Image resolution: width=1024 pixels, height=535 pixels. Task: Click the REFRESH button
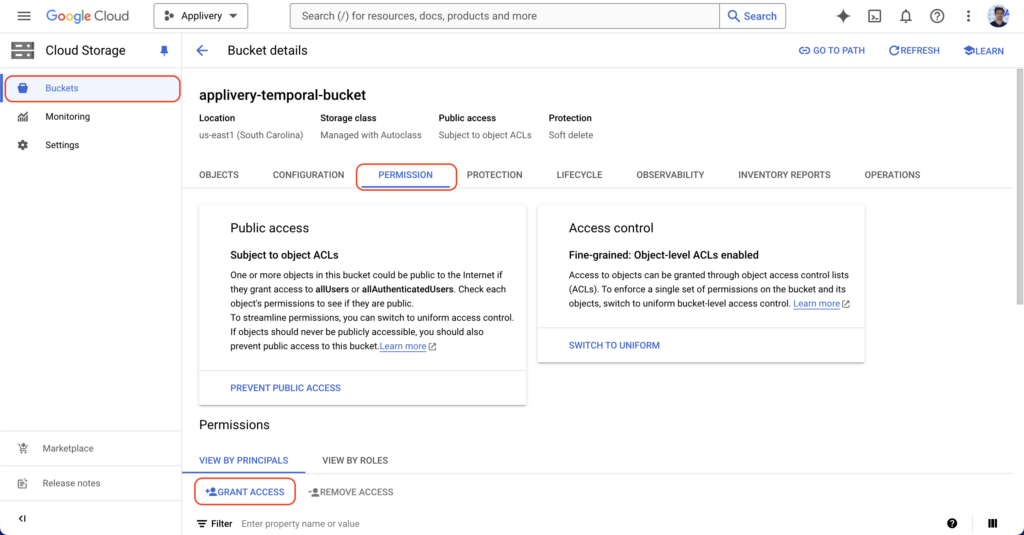point(914,50)
